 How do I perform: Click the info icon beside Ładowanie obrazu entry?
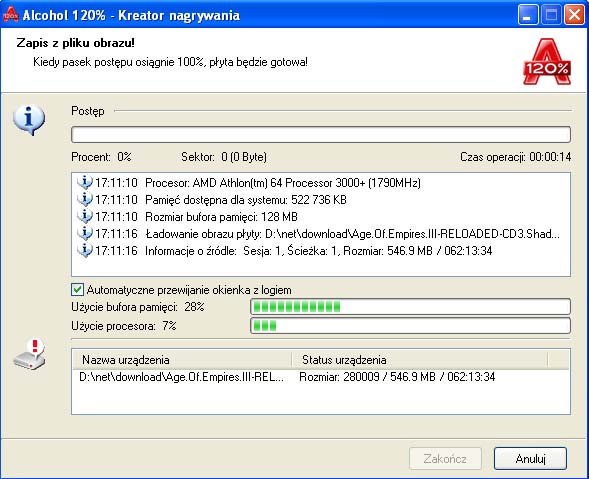(x=85, y=233)
